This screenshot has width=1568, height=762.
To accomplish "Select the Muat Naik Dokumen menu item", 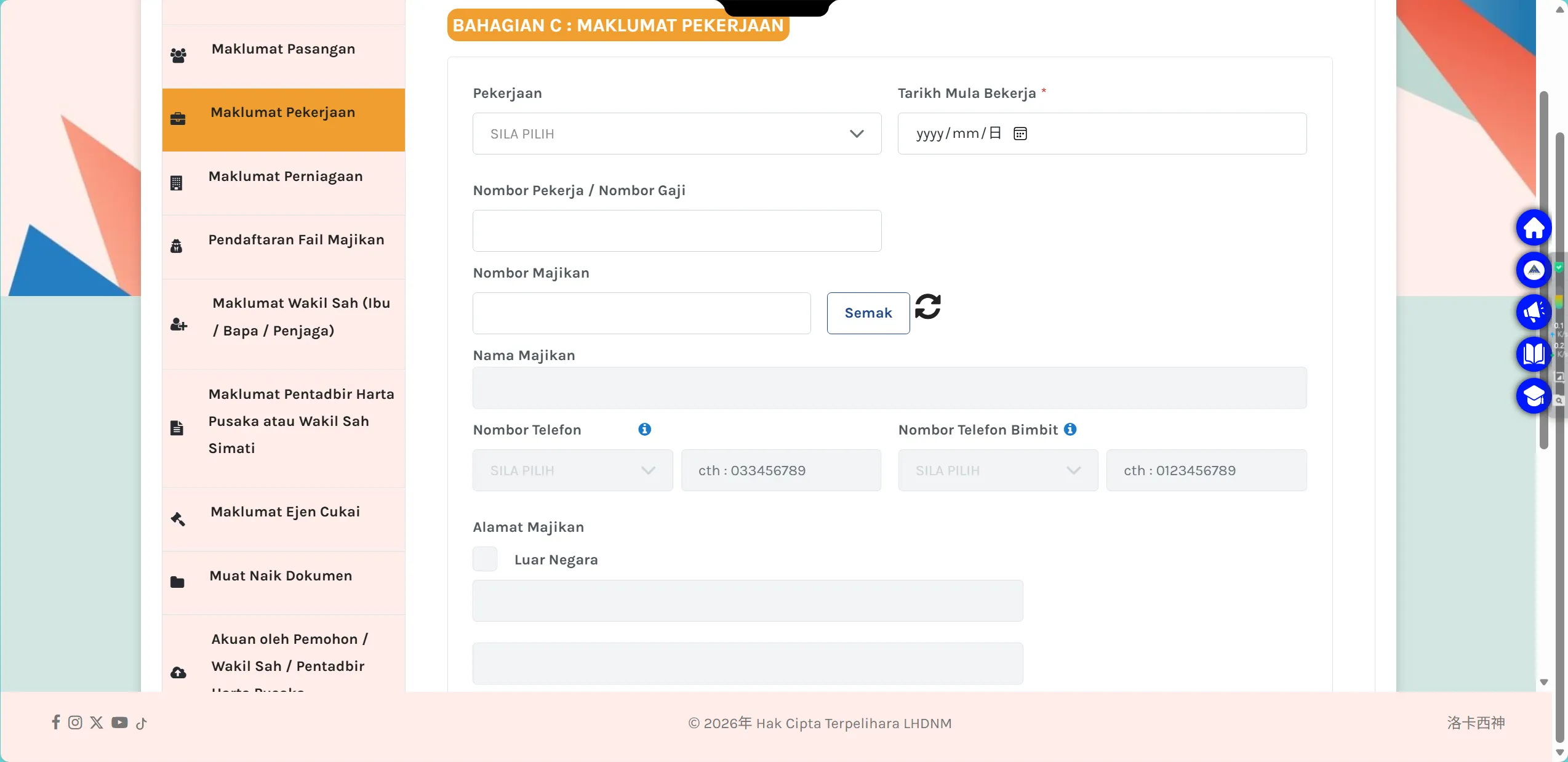I will [283, 582].
